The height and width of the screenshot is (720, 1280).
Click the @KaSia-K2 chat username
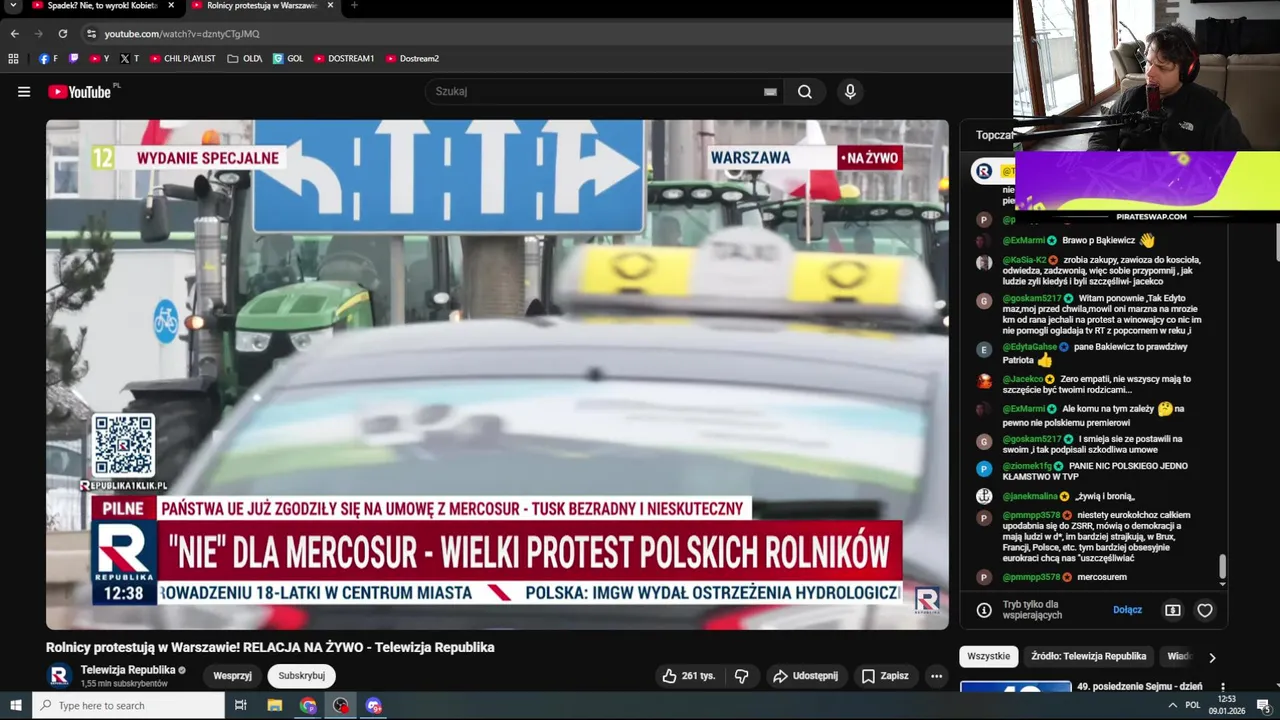1024,260
